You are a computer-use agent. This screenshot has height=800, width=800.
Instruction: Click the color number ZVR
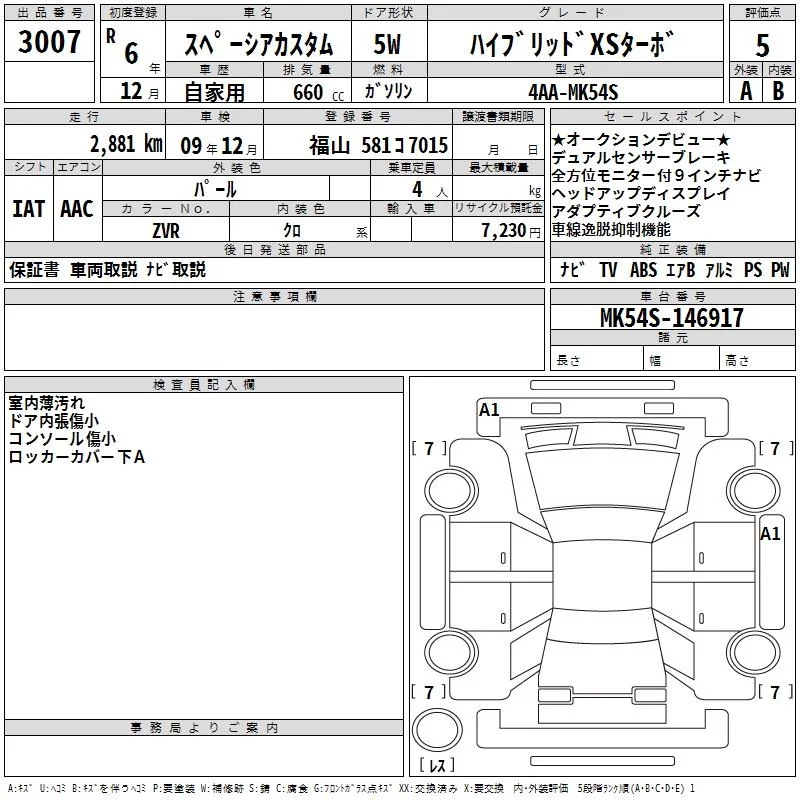(x=166, y=231)
